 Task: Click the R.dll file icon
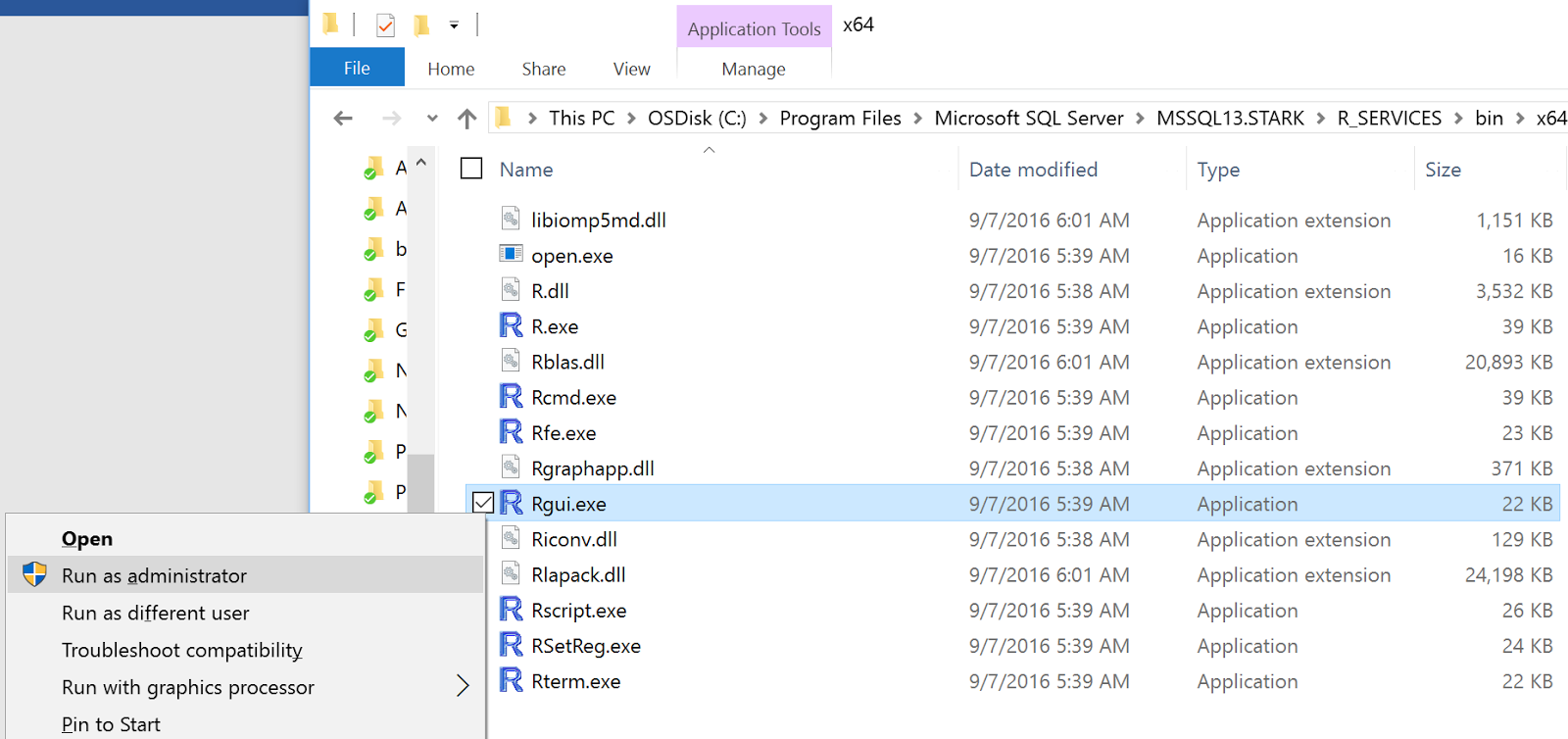511,289
